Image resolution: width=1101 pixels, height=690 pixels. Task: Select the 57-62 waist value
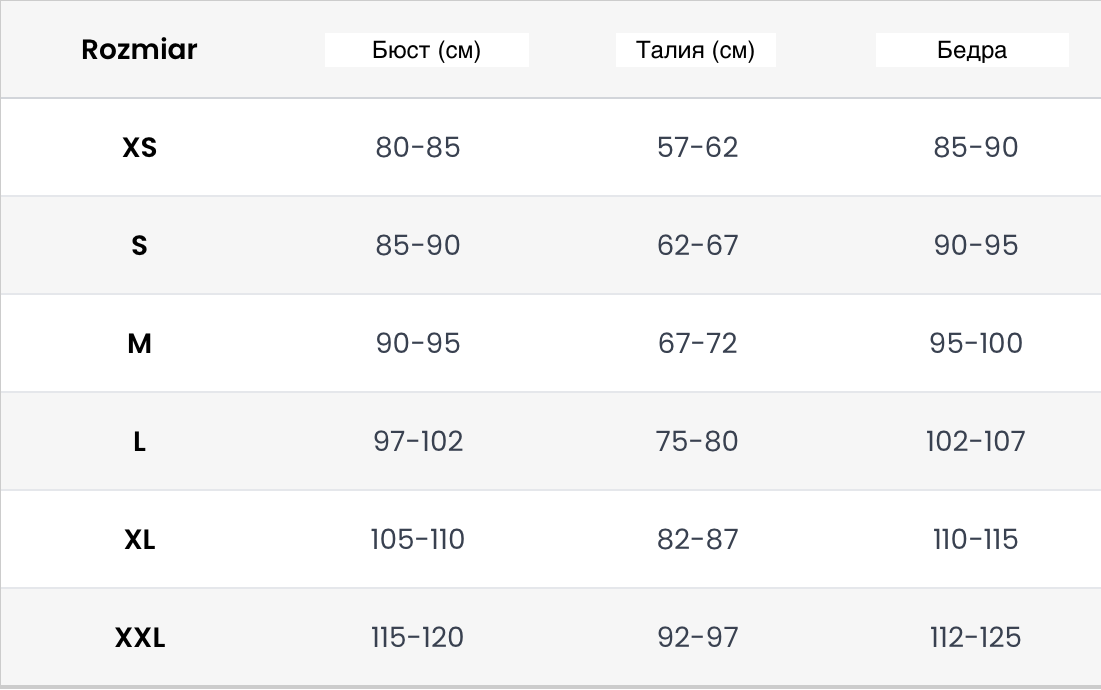697,147
